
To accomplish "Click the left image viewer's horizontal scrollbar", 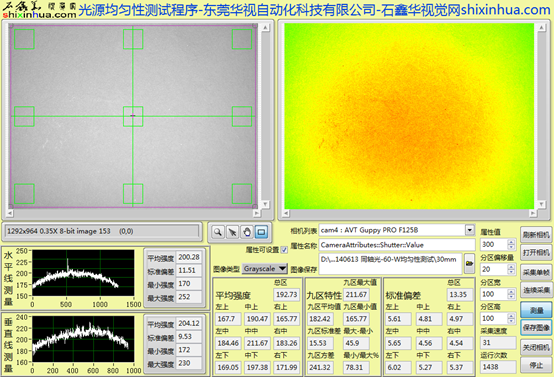I will [133, 213].
